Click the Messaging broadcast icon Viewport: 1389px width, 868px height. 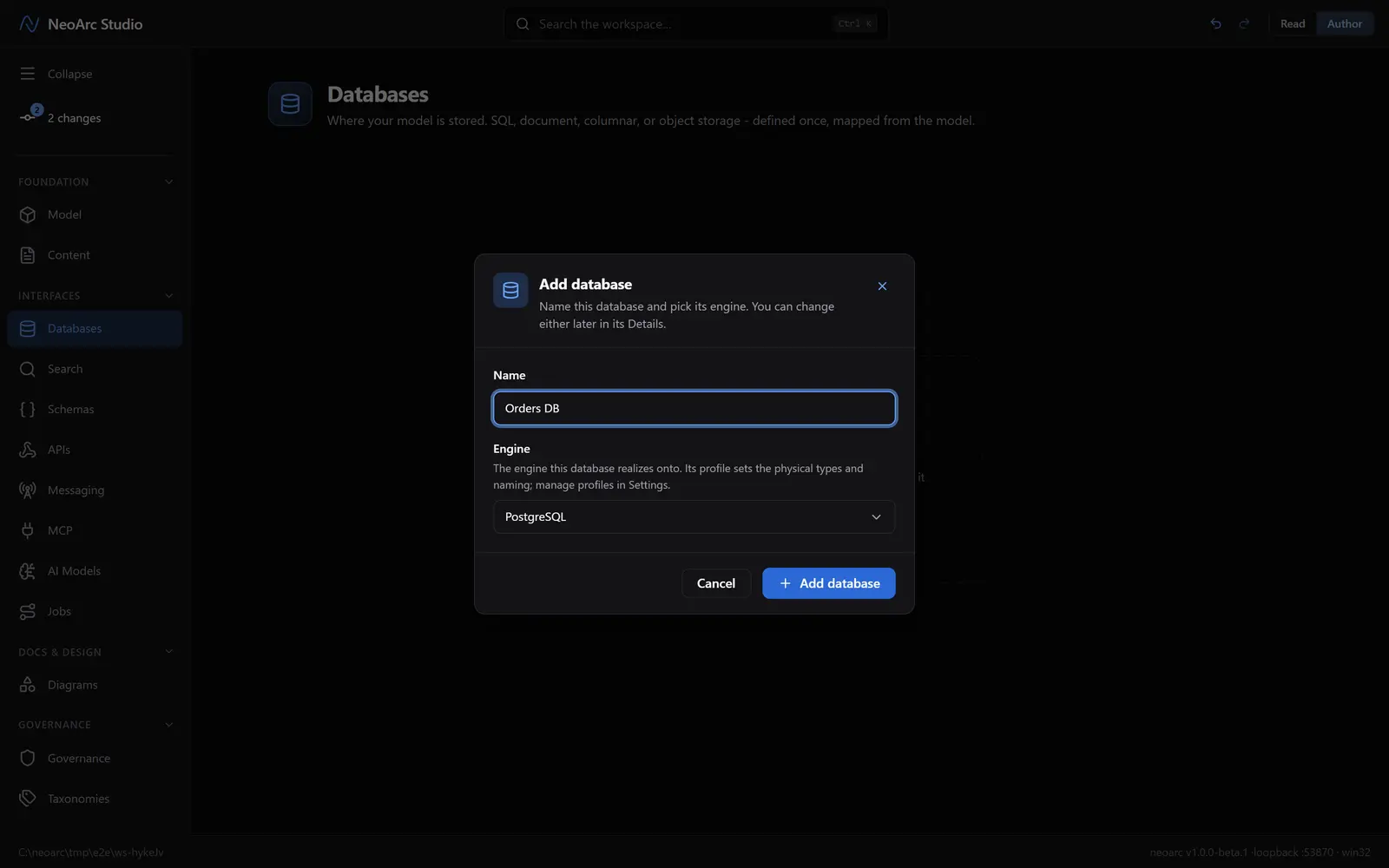(x=28, y=490)
